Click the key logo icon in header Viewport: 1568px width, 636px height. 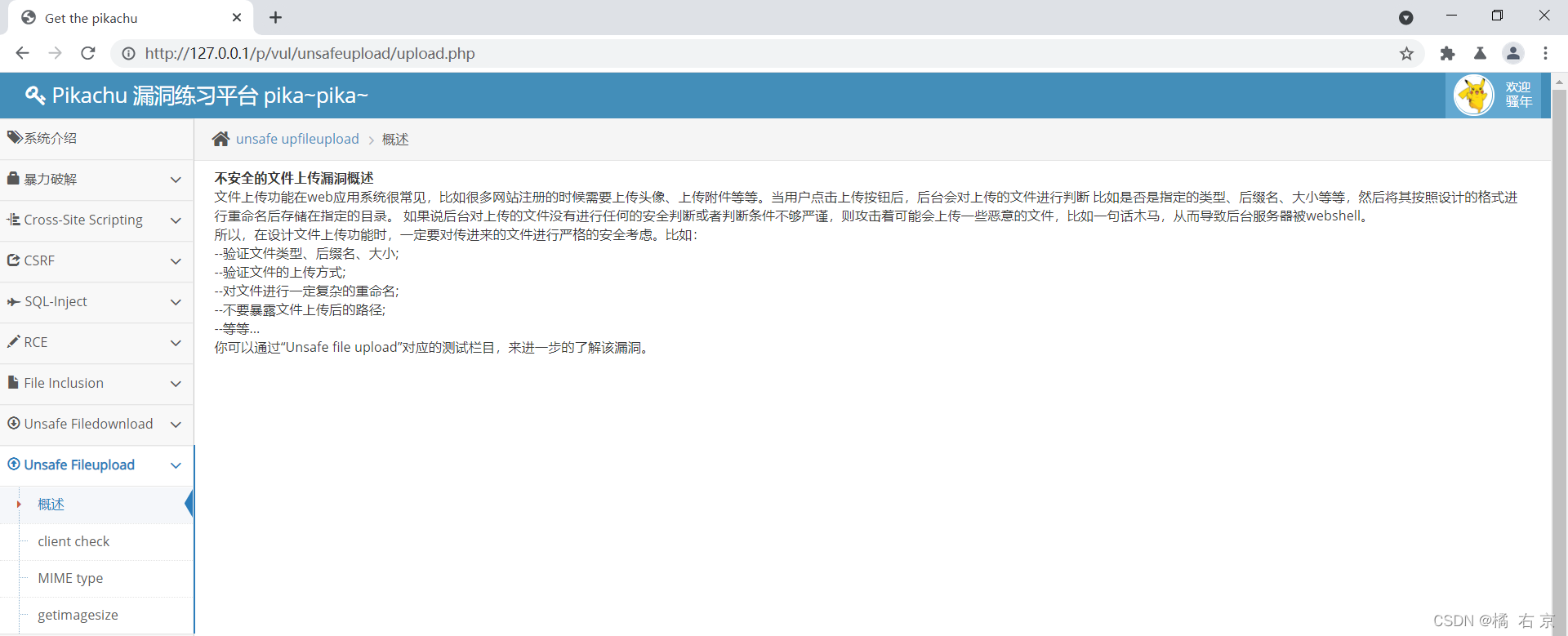(35, 96)
